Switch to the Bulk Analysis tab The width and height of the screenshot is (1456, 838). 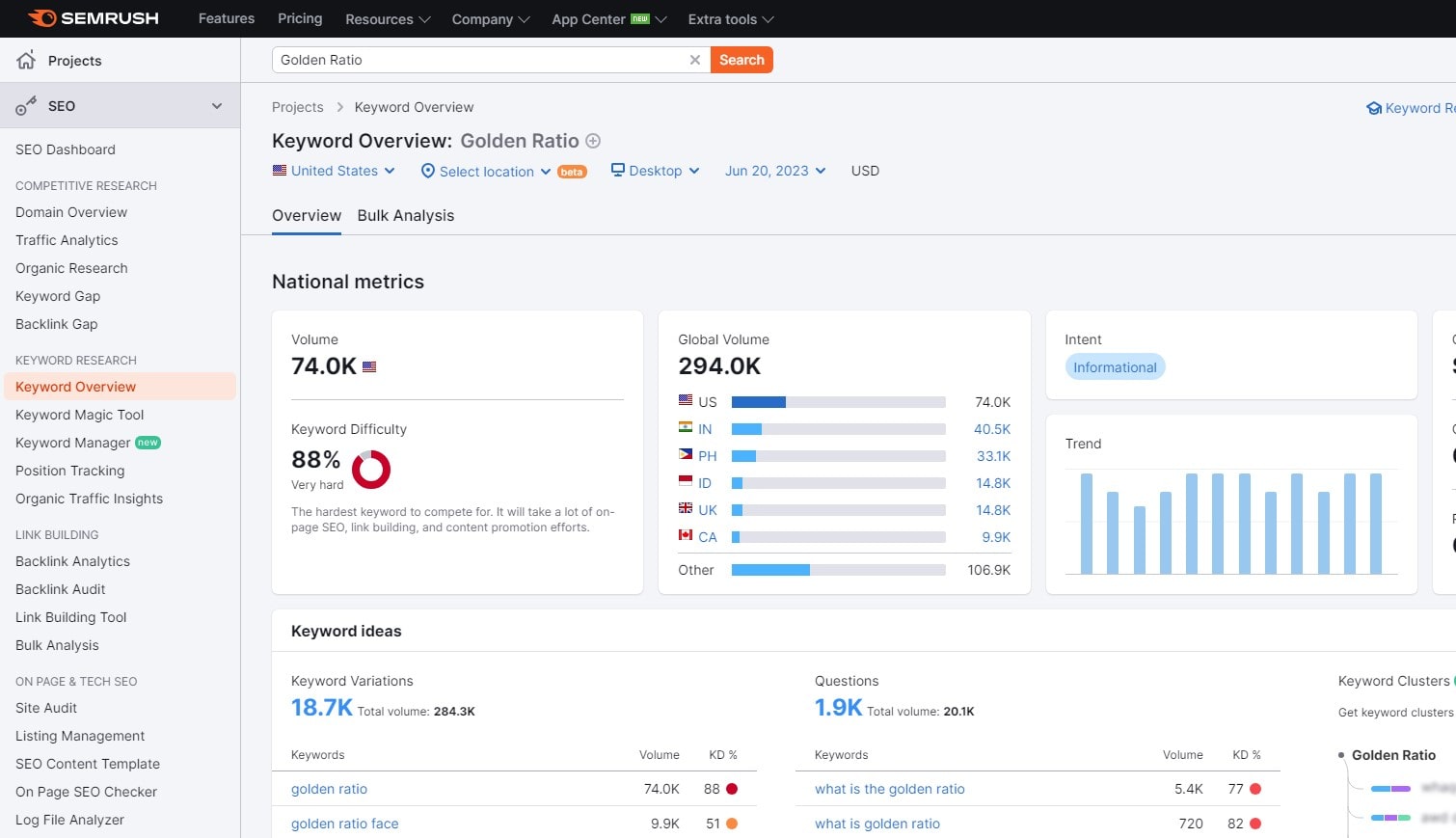(406, 216)
